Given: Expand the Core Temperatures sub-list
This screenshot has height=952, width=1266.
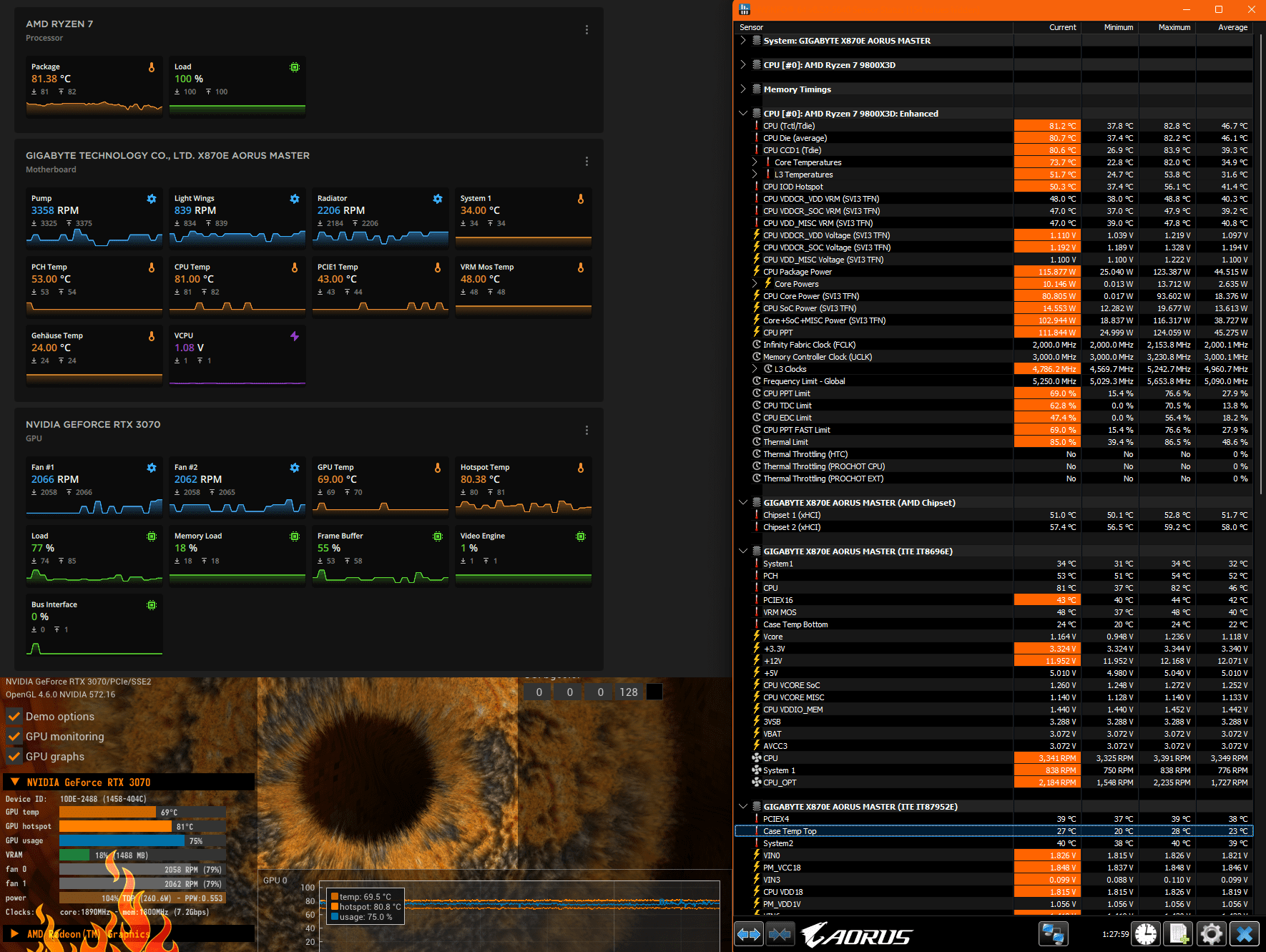Looking at the screenshot, I should point(755,162).
